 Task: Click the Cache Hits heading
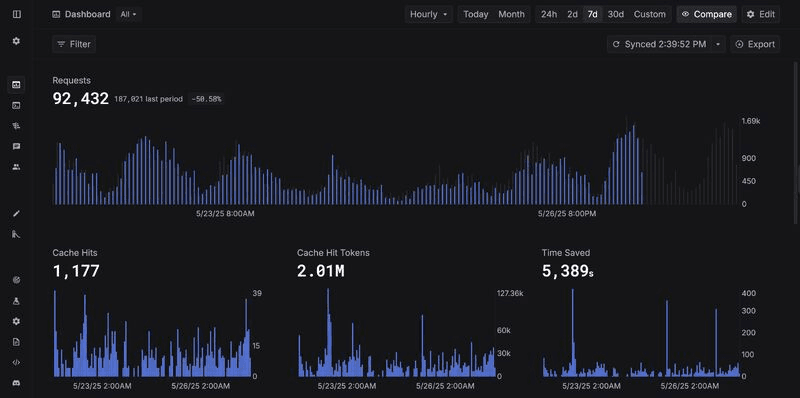click(x=75, y=253)
